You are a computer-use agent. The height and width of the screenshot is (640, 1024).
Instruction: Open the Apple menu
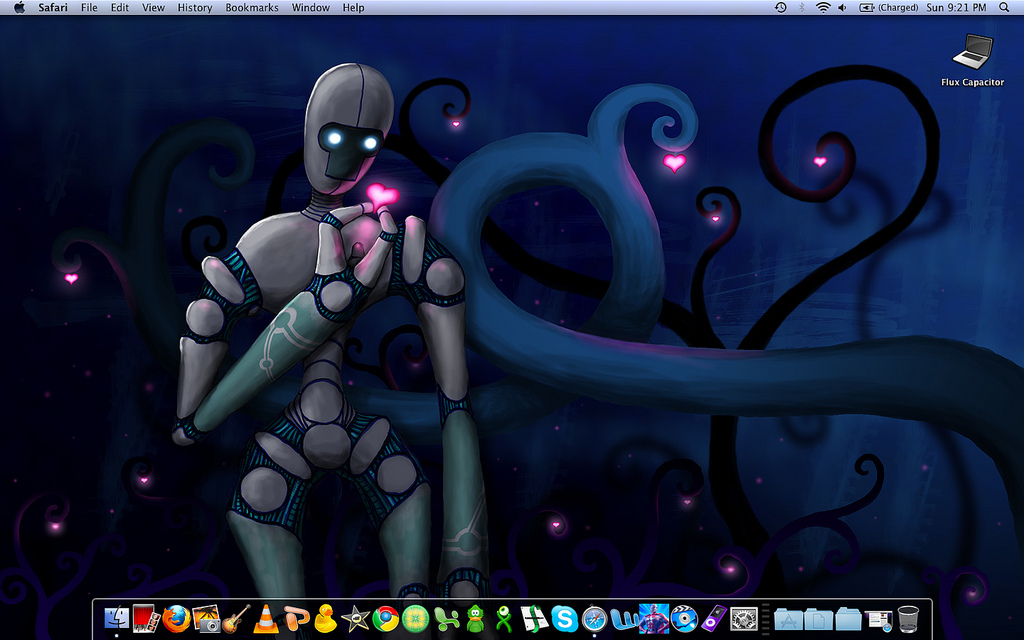[19, 8]
